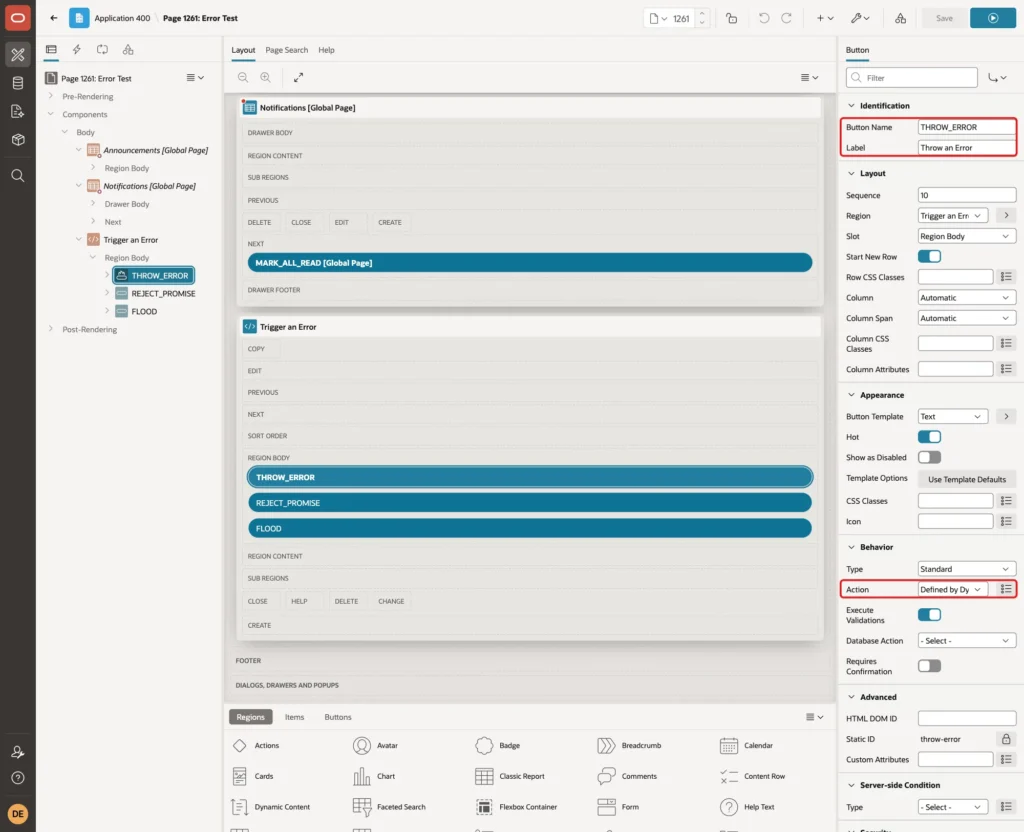Expand the Pre-Rendering tree node

coord(51,96)
